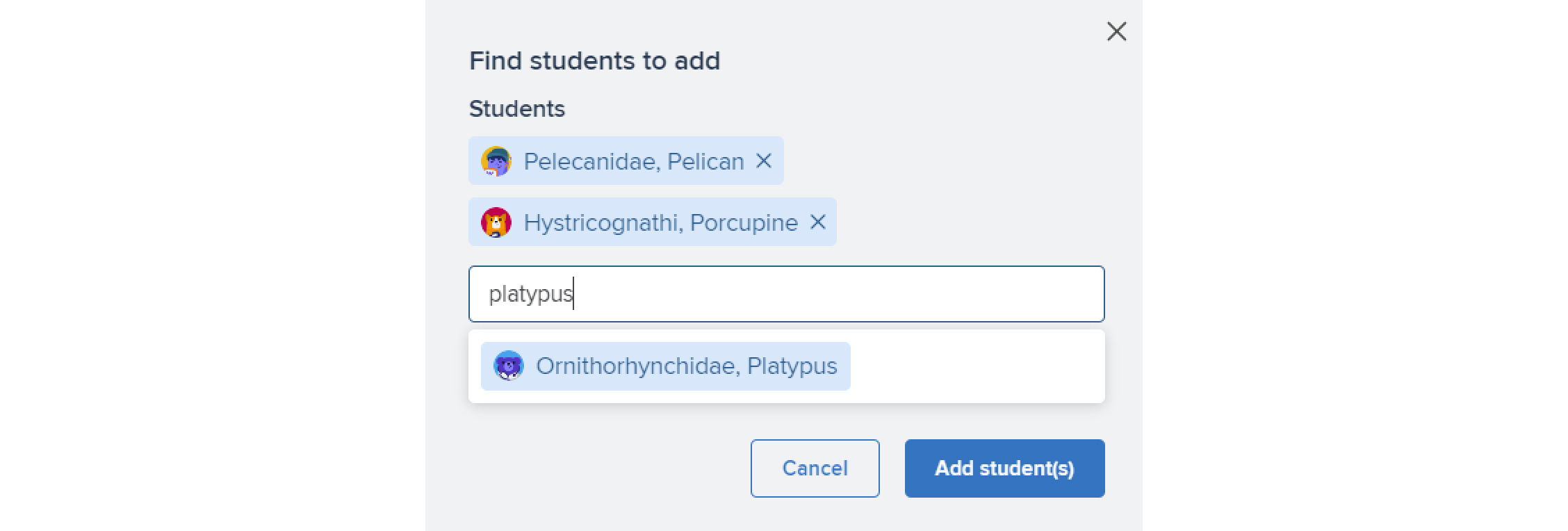Place cursor after the typed word platypus
This screenshot has height=531, width=1568.
pos(575,294)
